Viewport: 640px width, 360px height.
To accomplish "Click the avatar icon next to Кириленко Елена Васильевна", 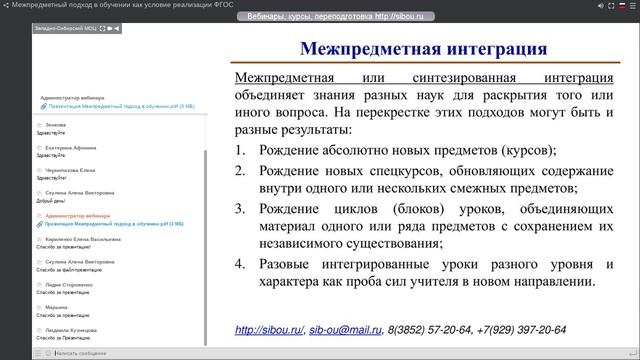I will coord(40,239).
